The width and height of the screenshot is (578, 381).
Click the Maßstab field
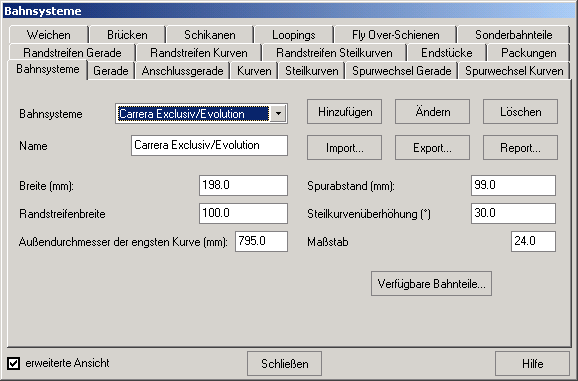click(533, 242)
